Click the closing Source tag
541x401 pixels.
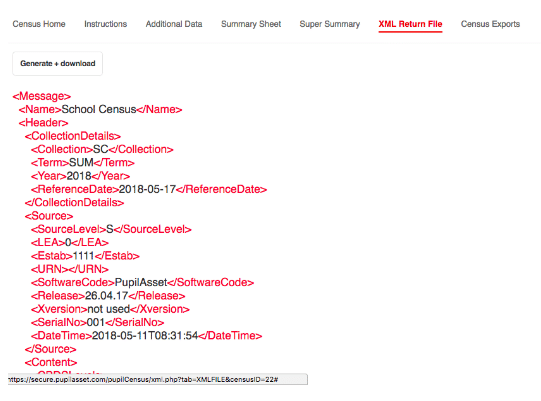pos(50,349)
